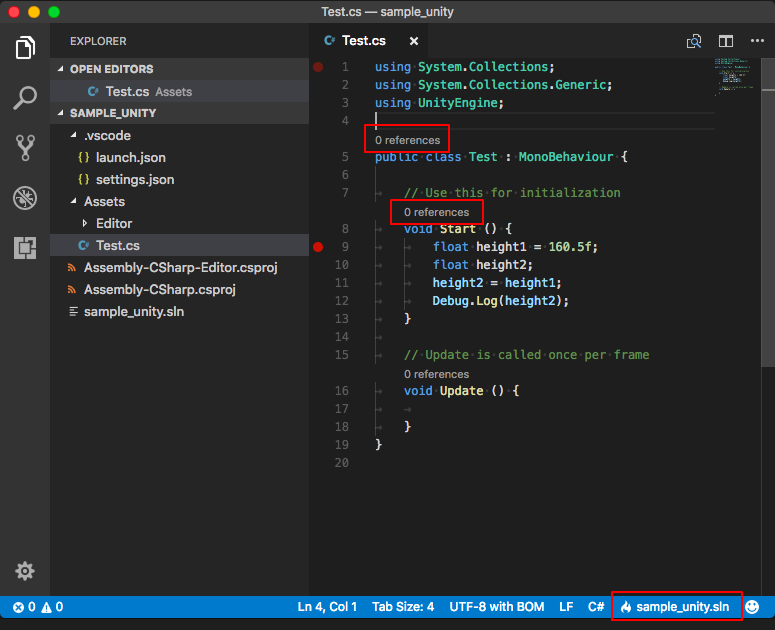This screenshot has width=775, height=630.
Task: Open the Extensions view
Action: tap(25, 248)
